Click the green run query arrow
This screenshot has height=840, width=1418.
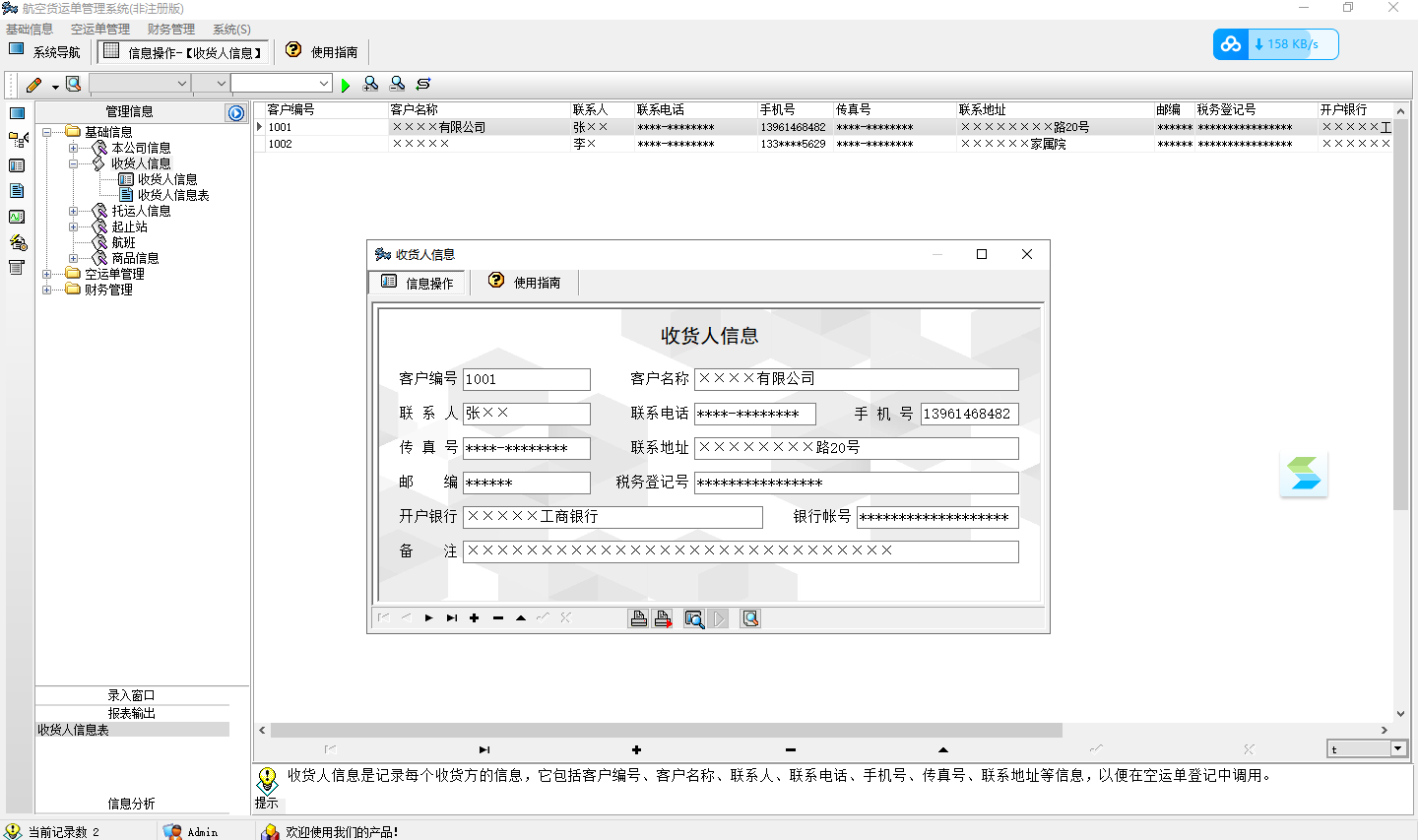coord(346,85)
